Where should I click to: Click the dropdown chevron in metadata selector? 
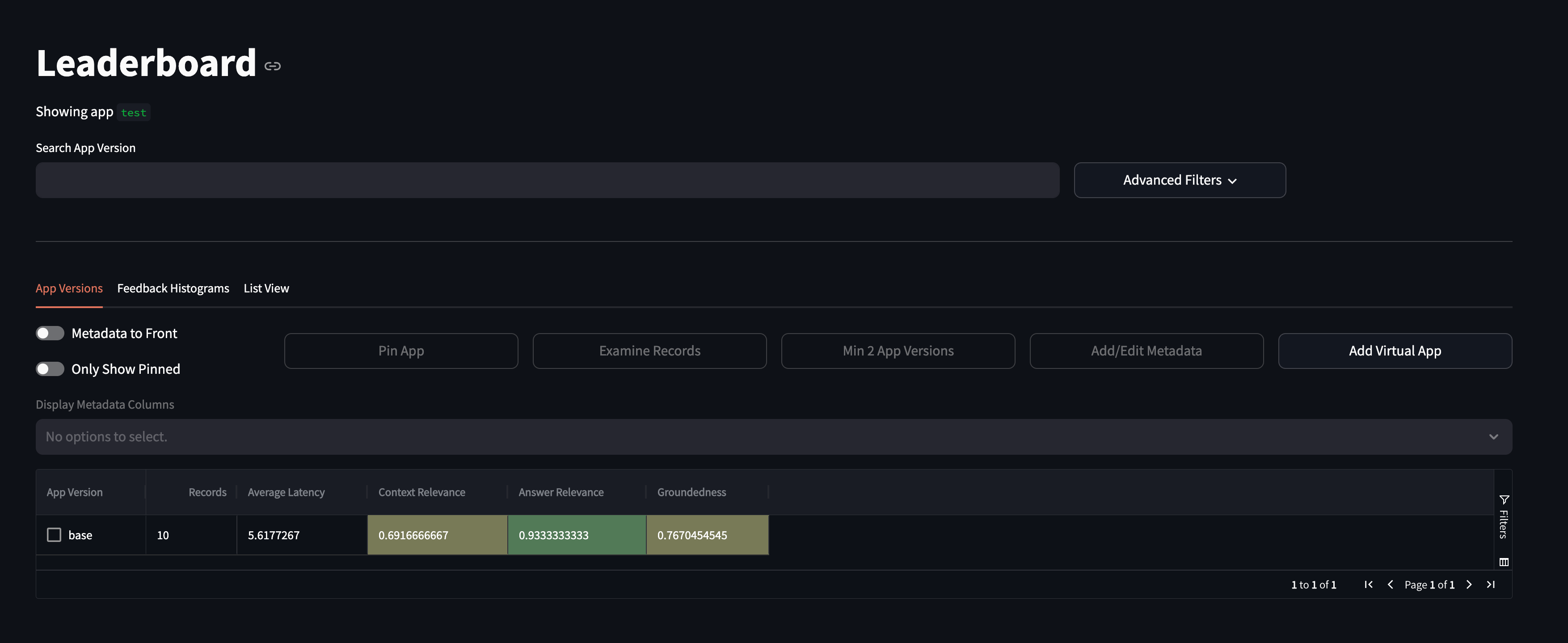[1493, 436]
